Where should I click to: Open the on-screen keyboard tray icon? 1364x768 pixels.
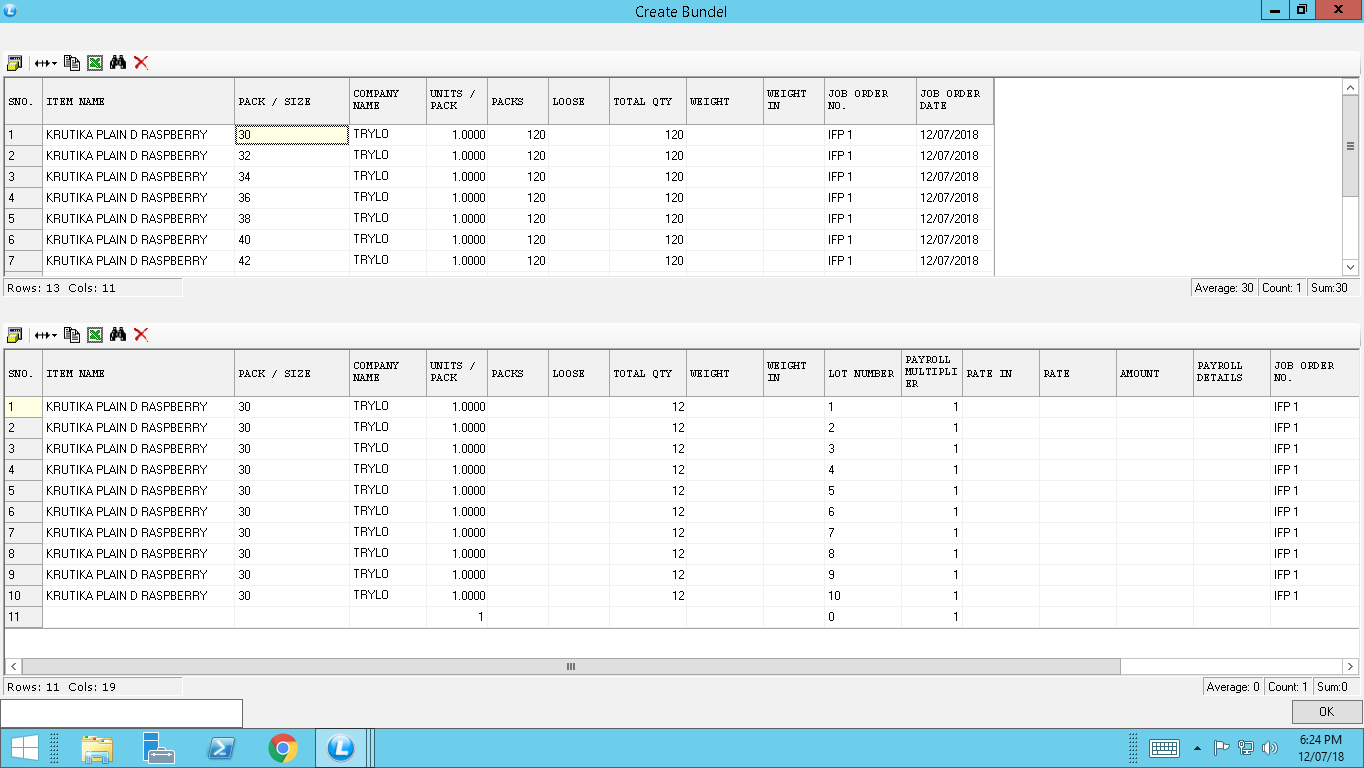(x=1164, y=748)
